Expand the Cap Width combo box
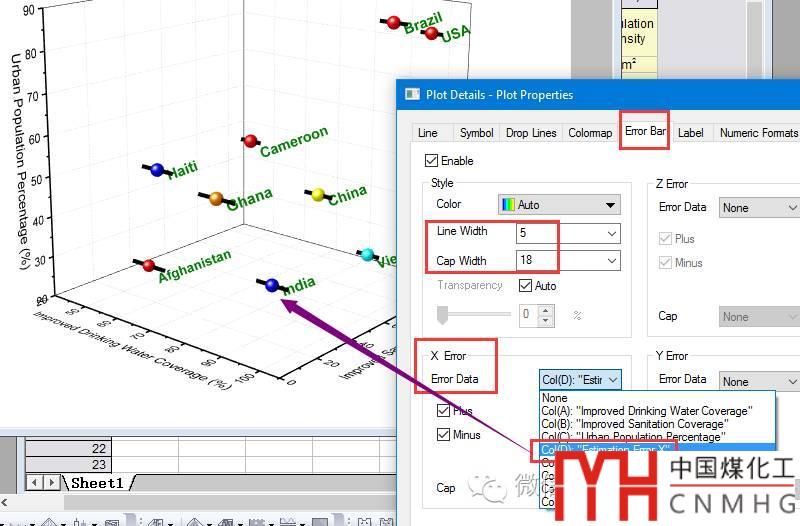This screenshot has height=526, width=800. 611,261
